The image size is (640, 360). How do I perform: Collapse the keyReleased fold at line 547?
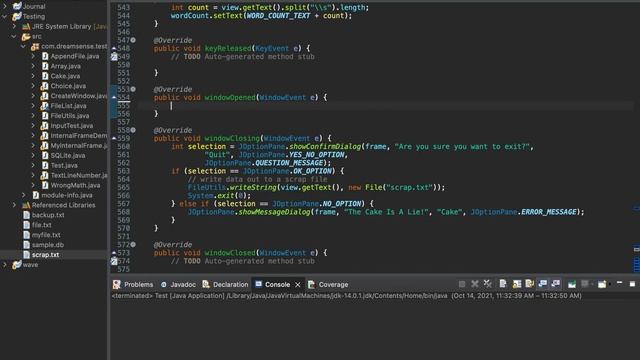click(133, 40)
